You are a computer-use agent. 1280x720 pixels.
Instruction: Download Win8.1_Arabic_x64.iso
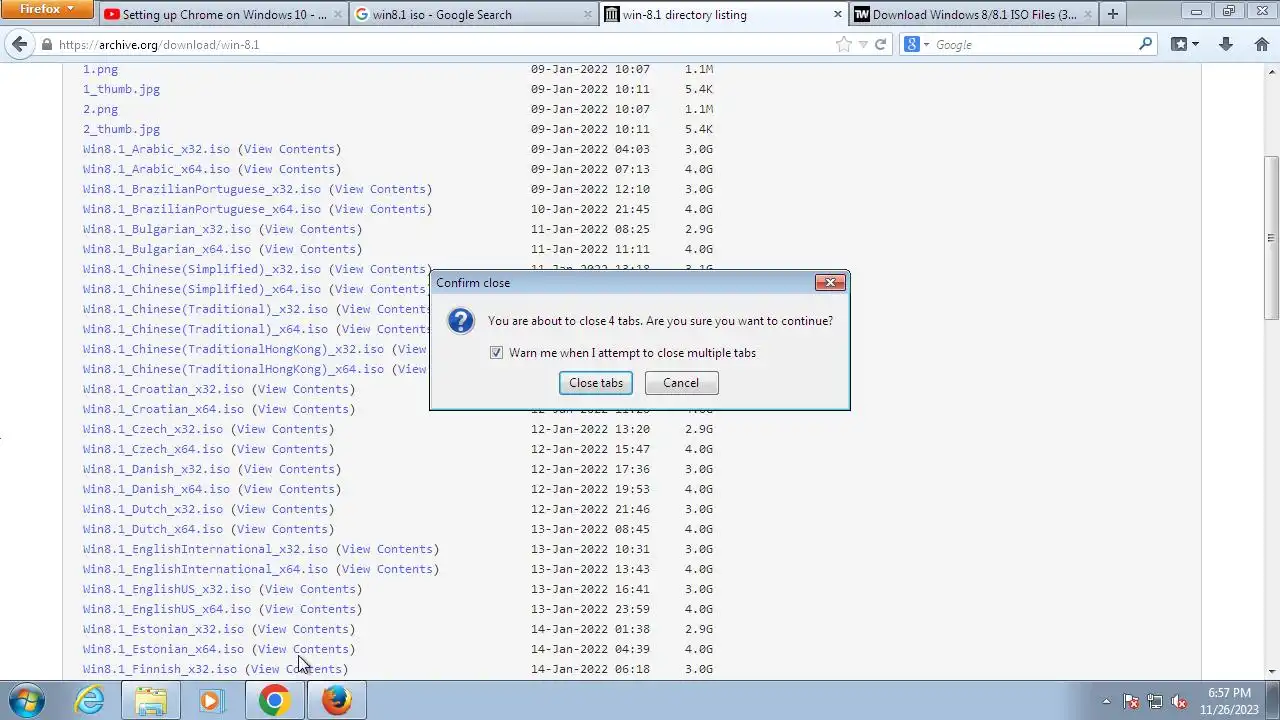click(156, 169)
